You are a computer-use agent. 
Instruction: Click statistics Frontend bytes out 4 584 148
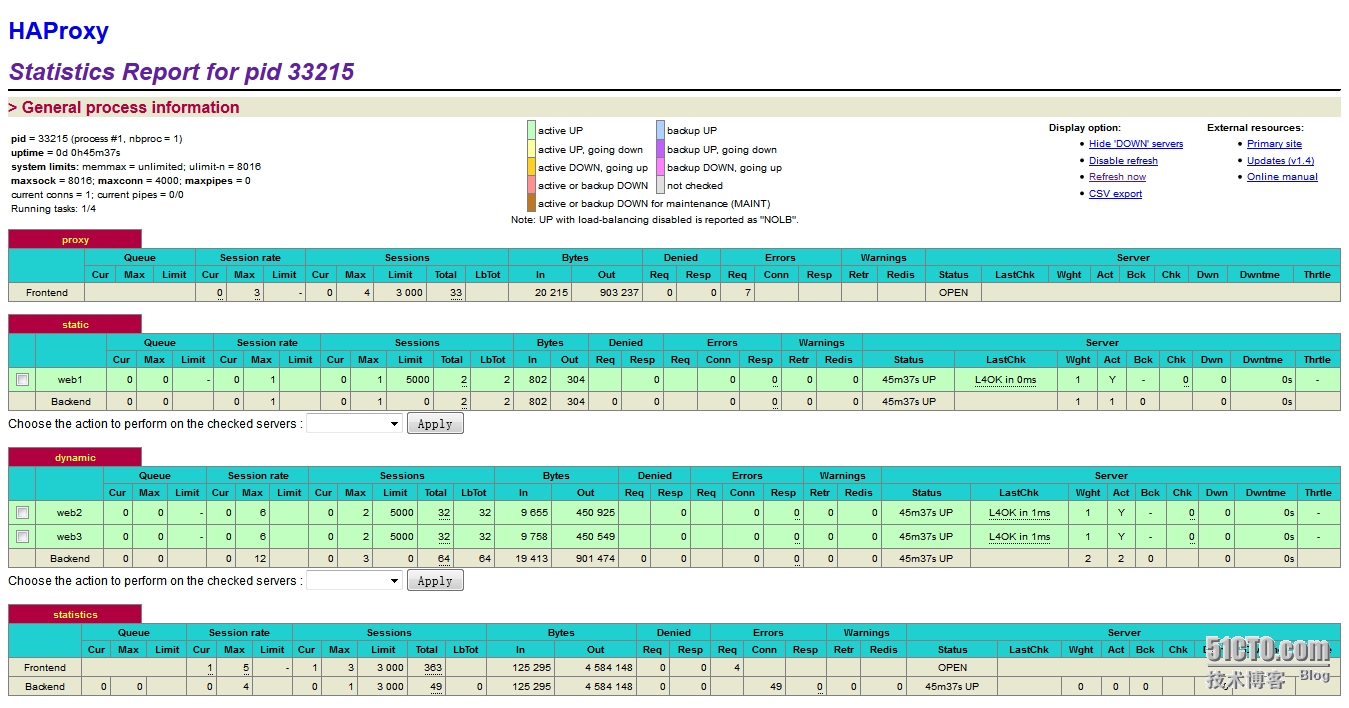pyautogui.click(x=608, y=668)
